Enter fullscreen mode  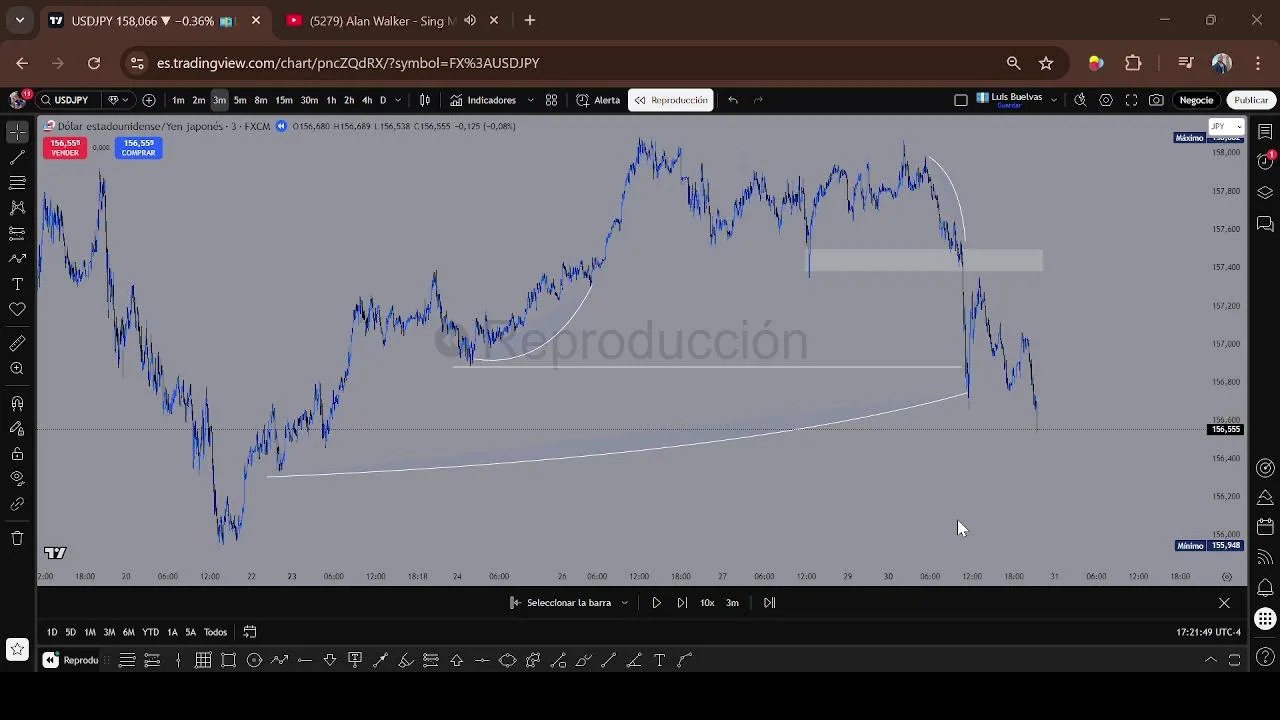click(1131, 100)
